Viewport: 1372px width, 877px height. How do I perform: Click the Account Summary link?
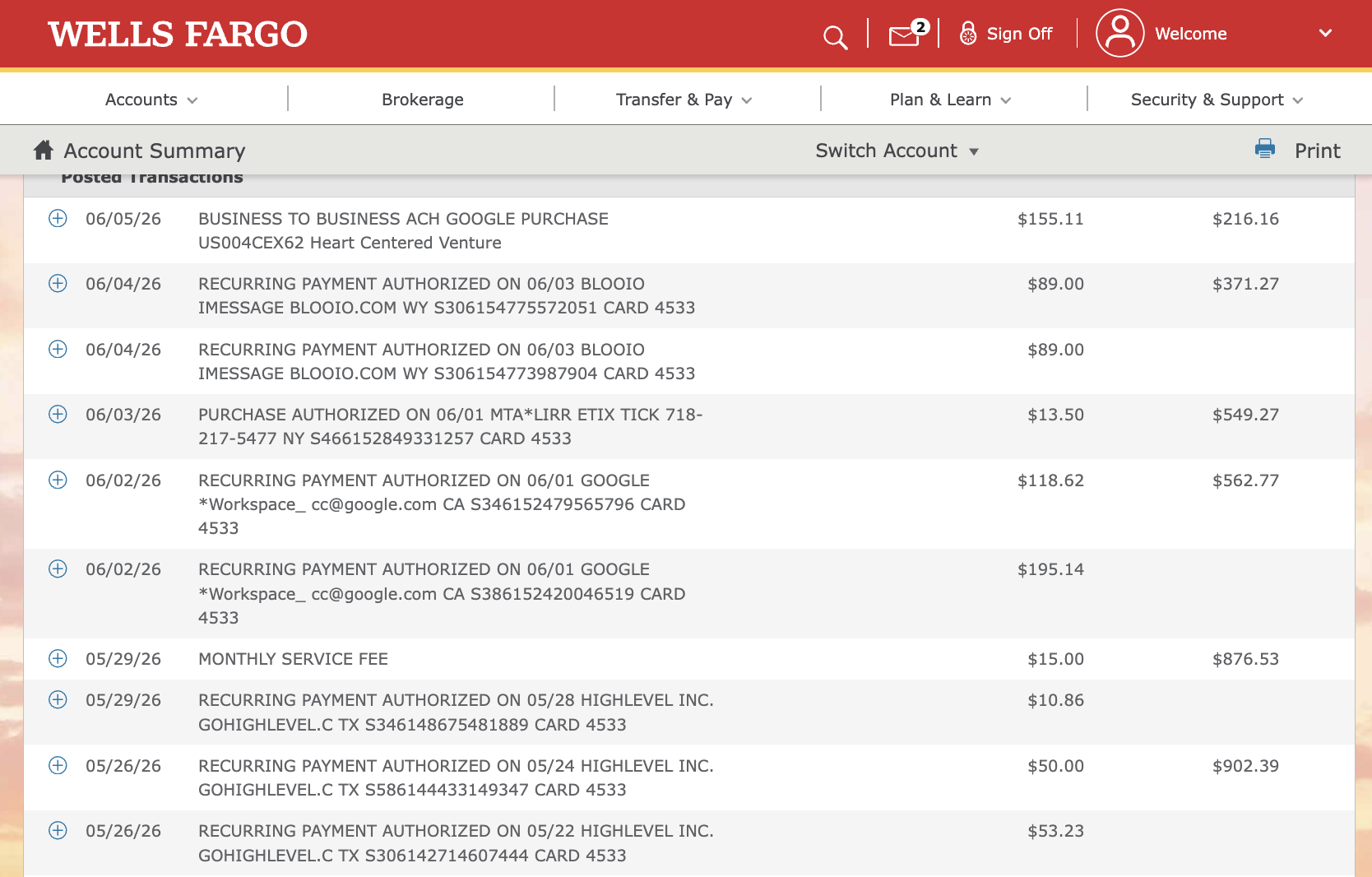(155, 151)
